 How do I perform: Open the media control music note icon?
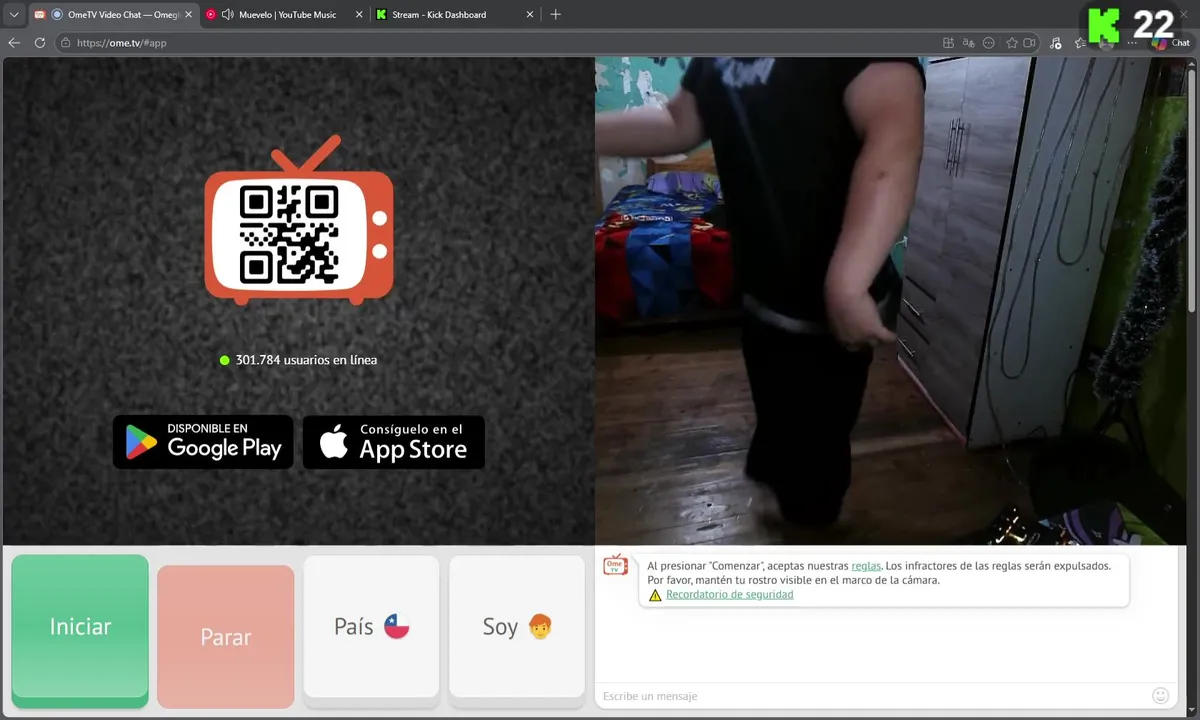(x=1055, y=43)
